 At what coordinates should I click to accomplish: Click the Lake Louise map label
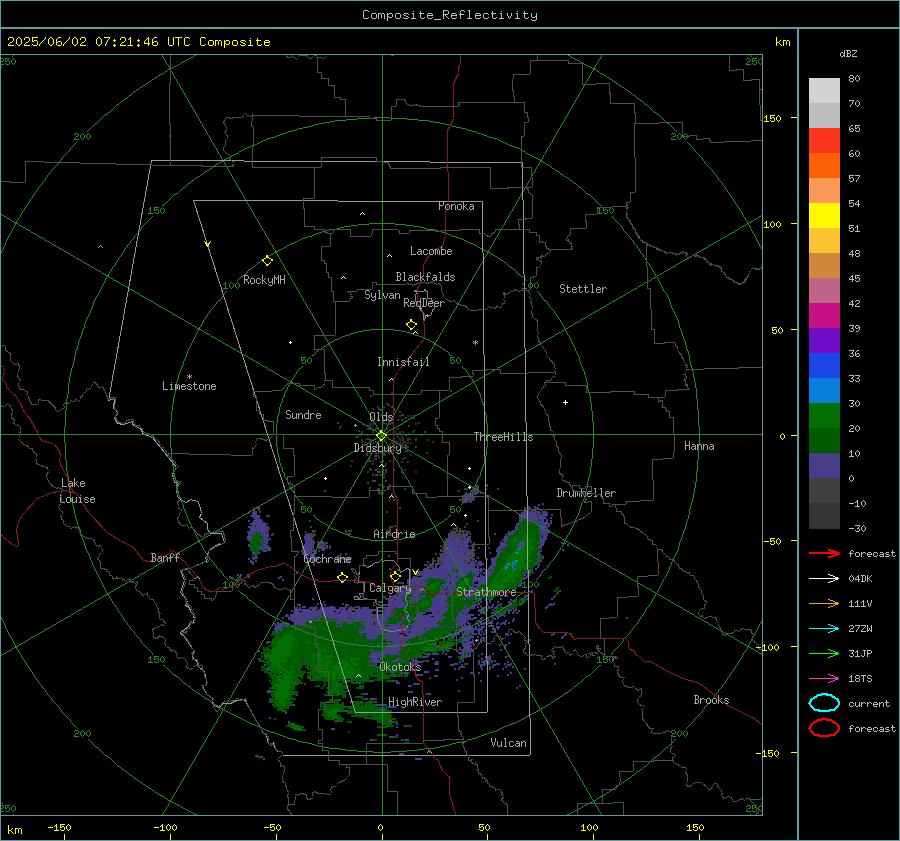[77, 491]
